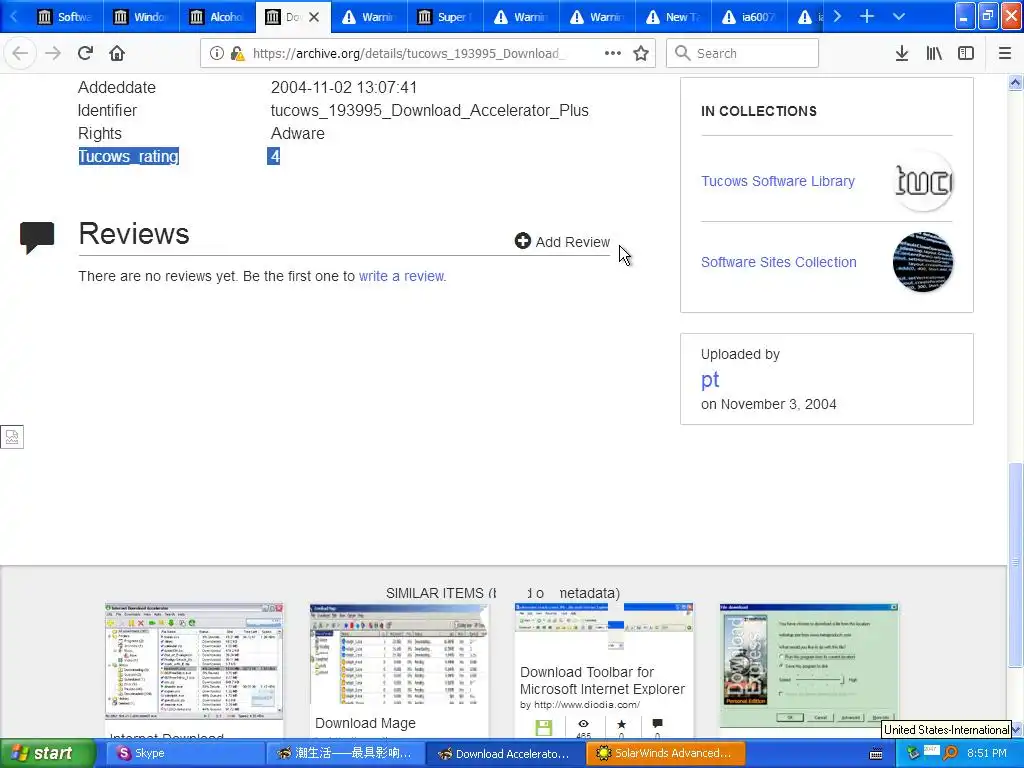Select the Addeddate value 2004-11-02
1024x768 pixels.
pos(344,88)
